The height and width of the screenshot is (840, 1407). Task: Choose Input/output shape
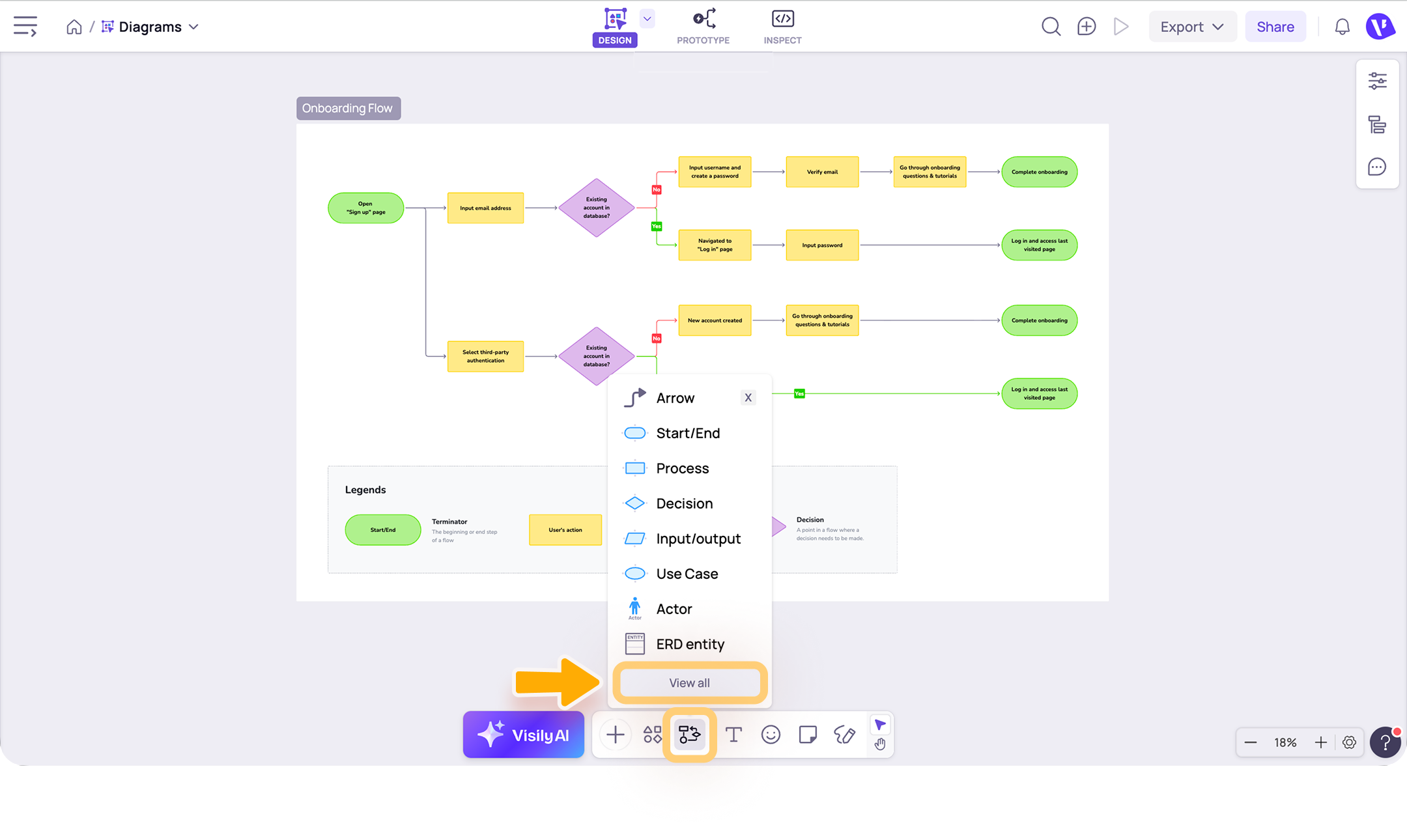(x=689, y=539)
